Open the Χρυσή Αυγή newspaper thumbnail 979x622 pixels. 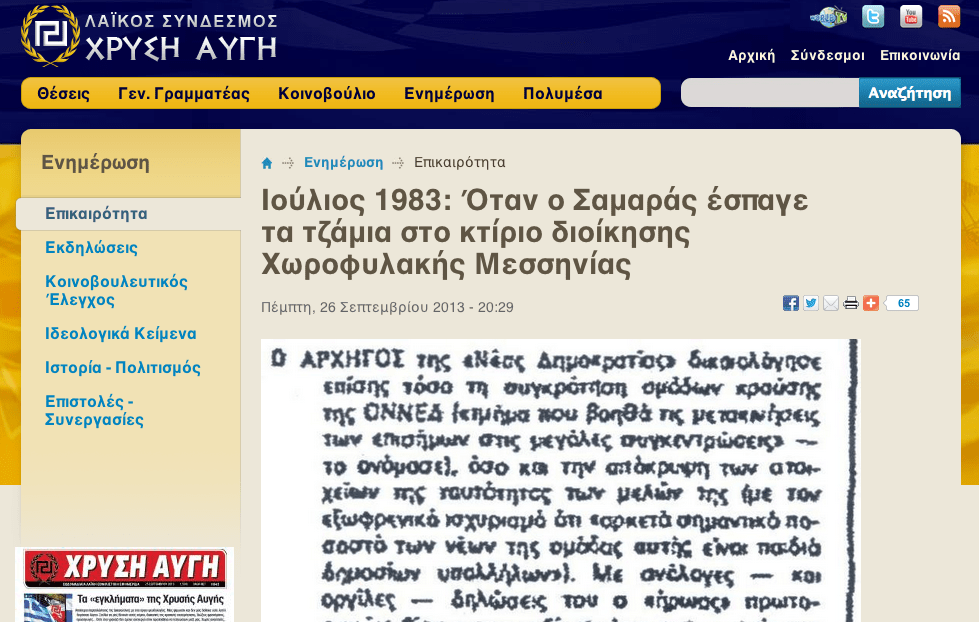[x=125, y=585]
